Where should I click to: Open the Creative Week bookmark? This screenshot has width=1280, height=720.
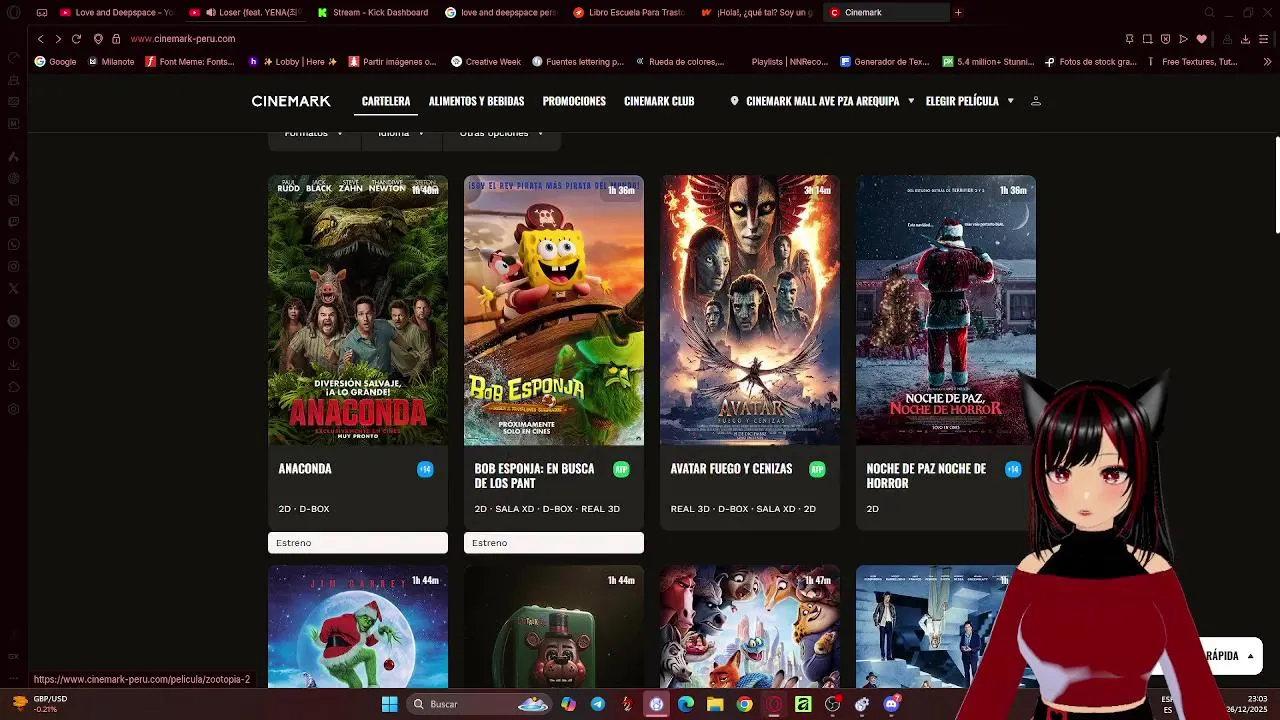click(x=486, y=62)
